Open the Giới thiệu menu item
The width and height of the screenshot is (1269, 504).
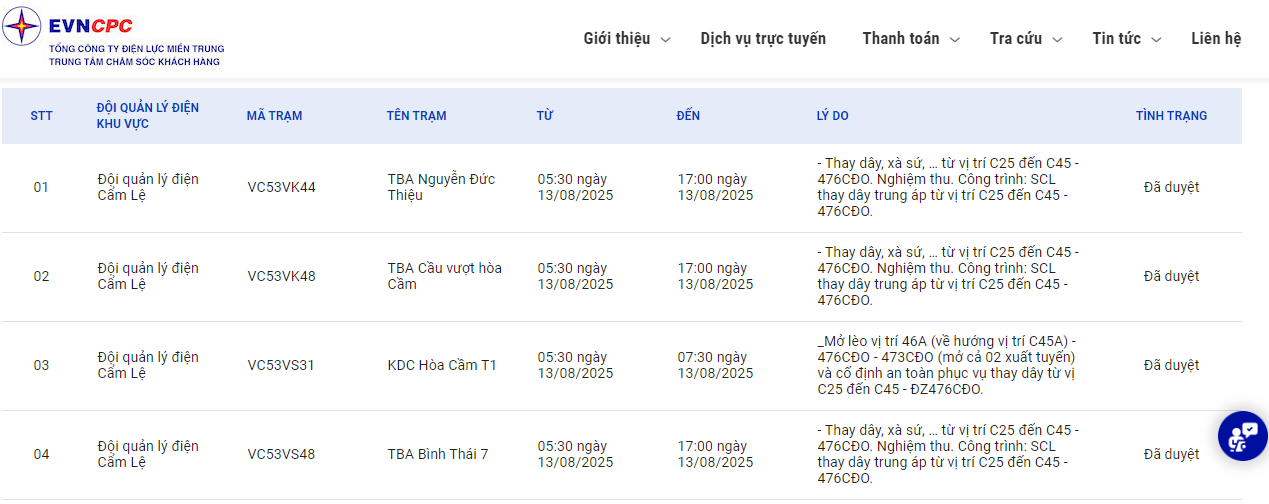pos(616,38)
